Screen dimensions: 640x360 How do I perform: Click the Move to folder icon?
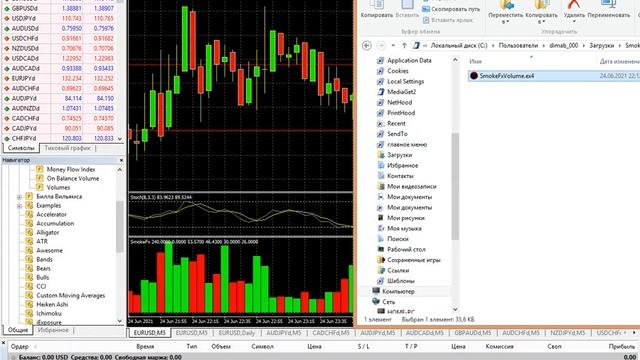click(x=506, y=4)
